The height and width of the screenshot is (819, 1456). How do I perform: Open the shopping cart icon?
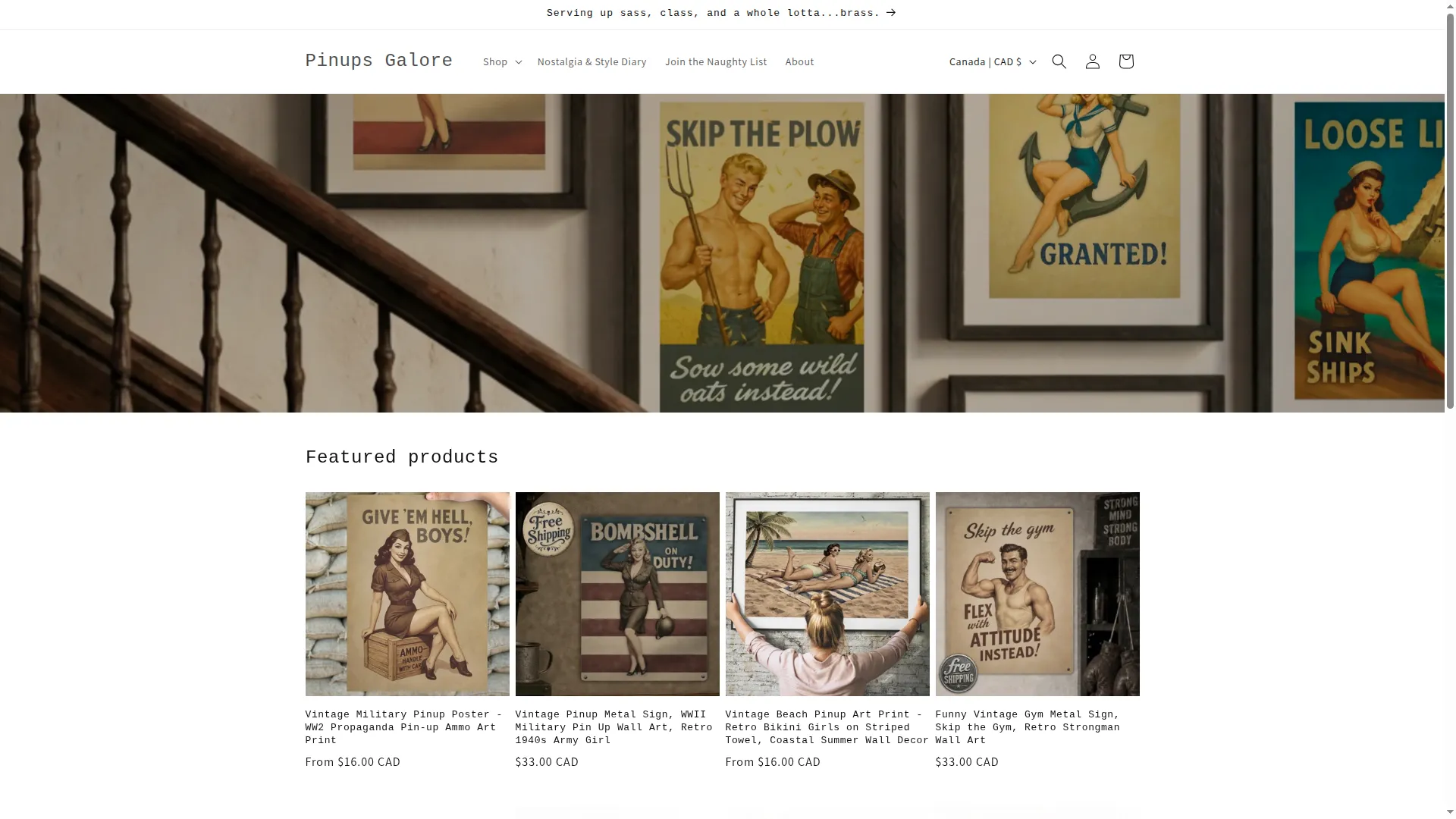pyautogui.click(x=1125, y=61)
